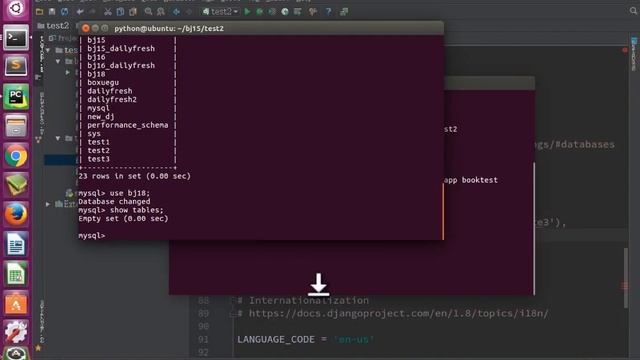Collapse the second-level project tree folder
The height and width of the screenshot is (360, 640).
[58, 61]
